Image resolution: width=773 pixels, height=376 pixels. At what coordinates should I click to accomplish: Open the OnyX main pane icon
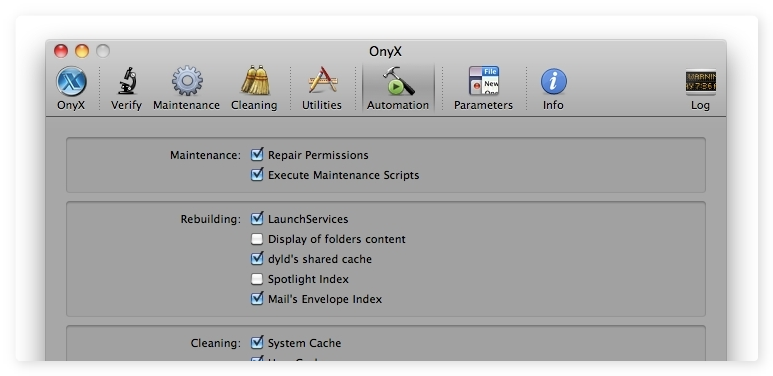point(71,81)
